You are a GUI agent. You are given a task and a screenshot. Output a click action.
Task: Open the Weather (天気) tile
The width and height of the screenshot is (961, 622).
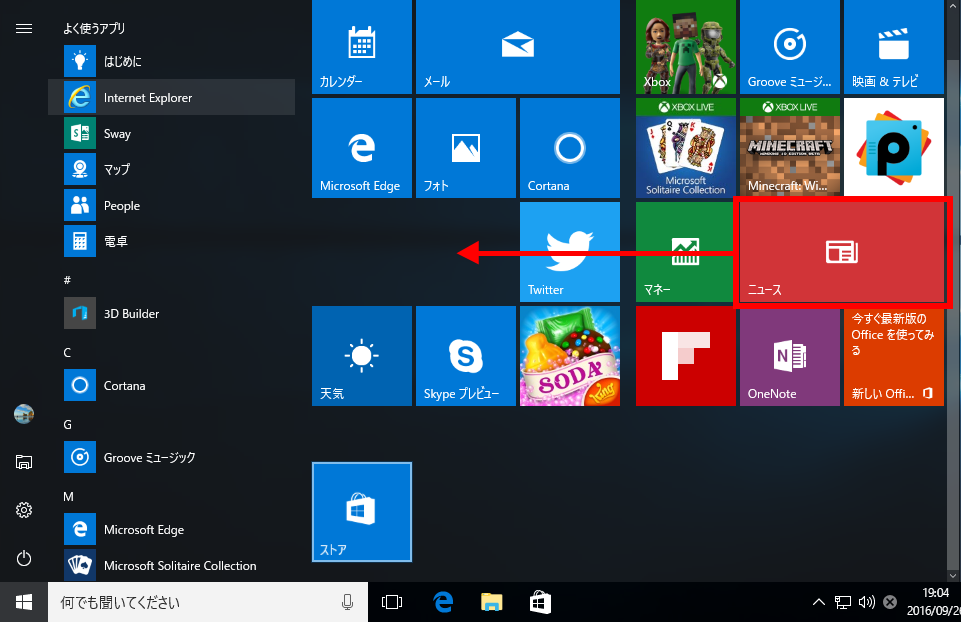coord(362,356)
